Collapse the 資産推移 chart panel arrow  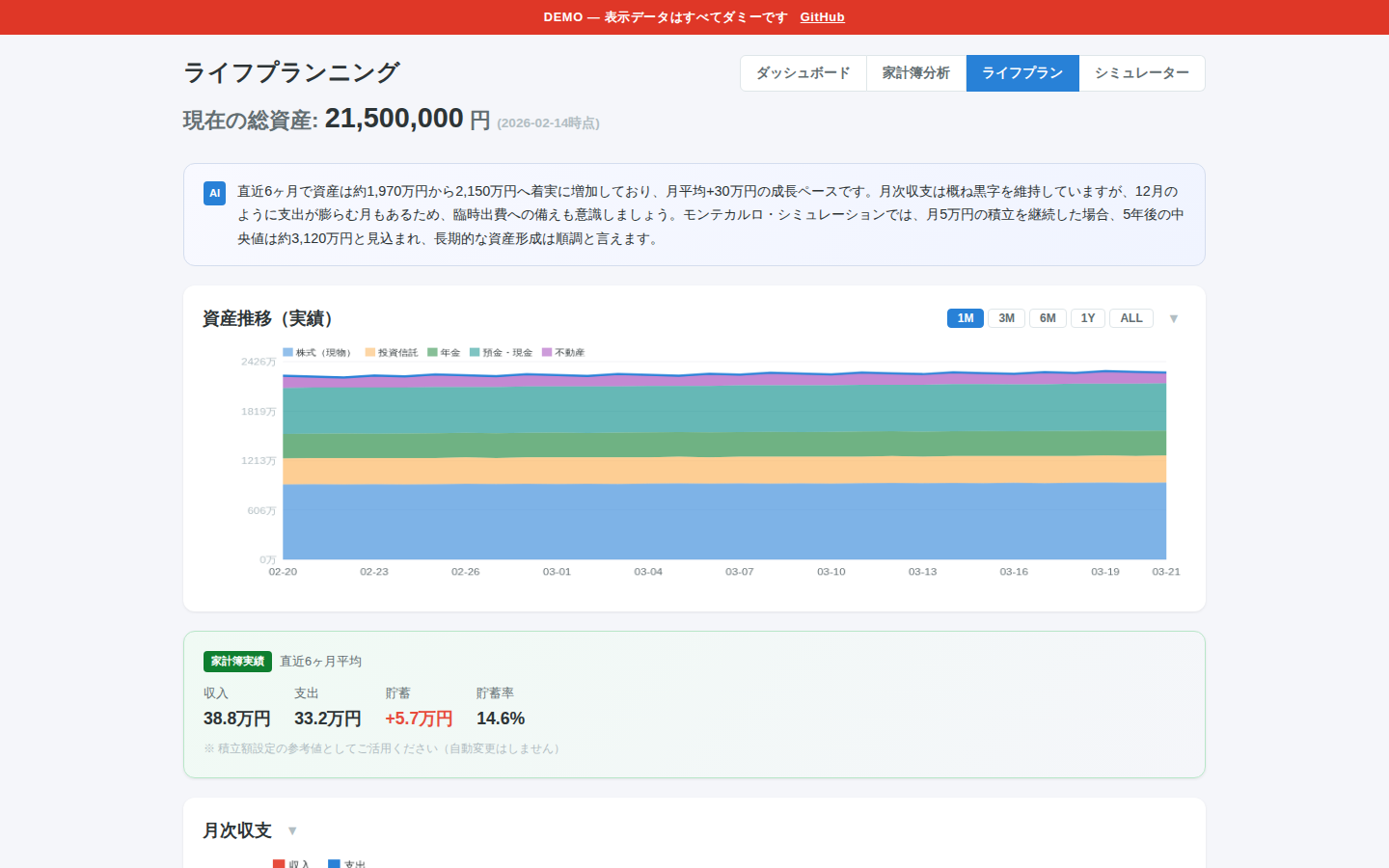[x=1174, y=319]
